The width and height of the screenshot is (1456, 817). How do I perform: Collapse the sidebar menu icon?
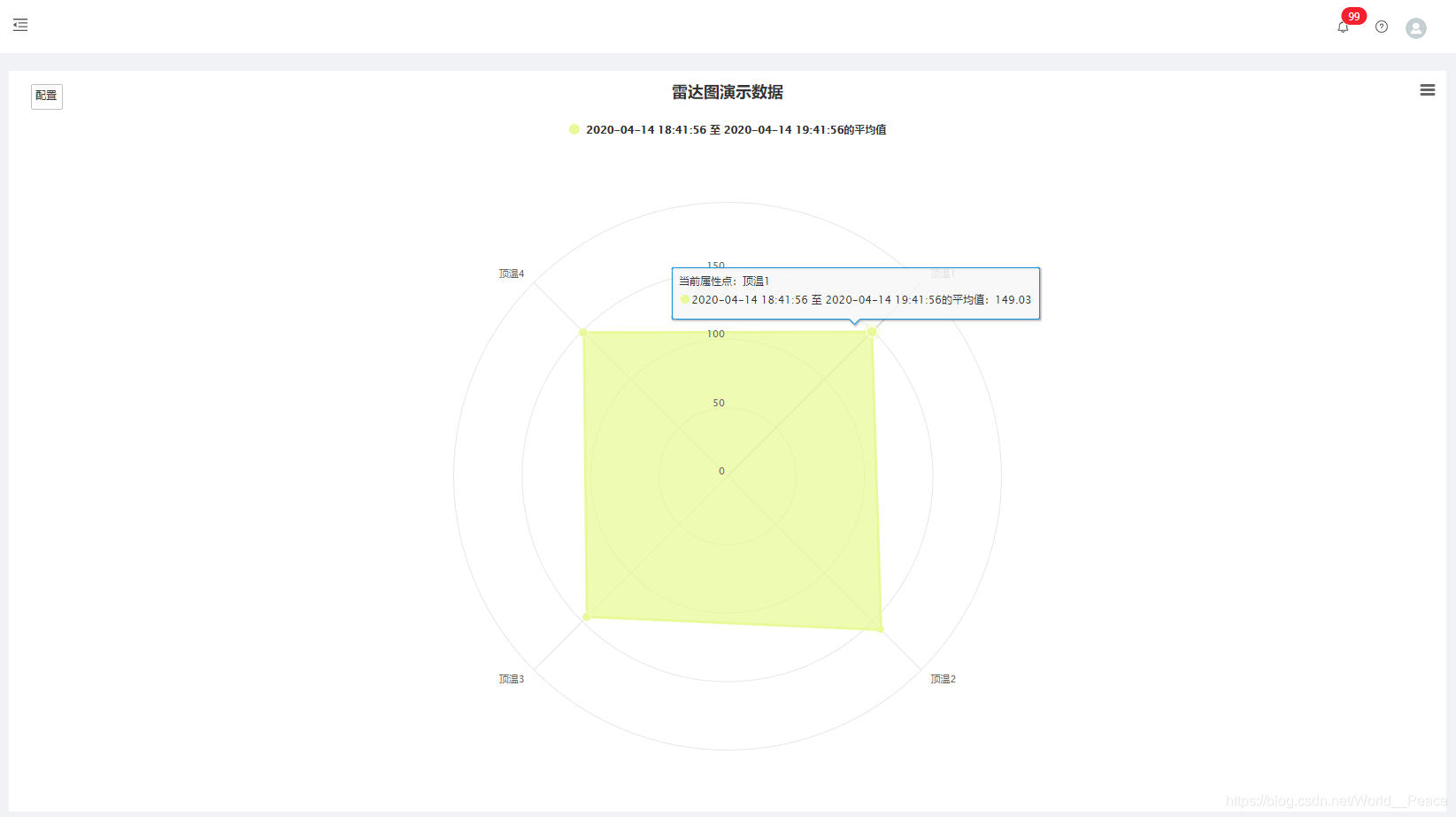coord(20,25)
